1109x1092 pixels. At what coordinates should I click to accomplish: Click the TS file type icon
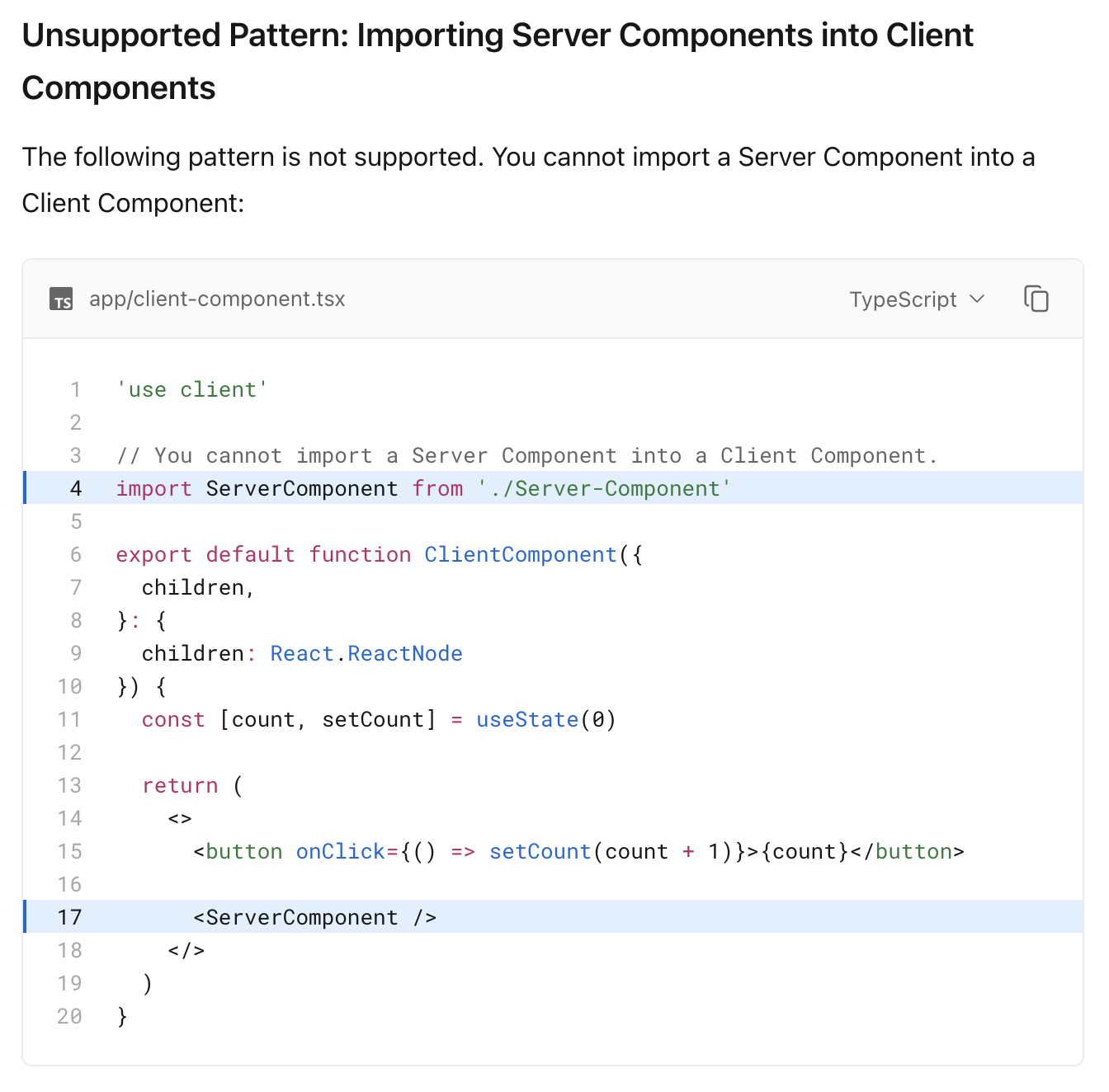pyautogui.click(x=61, y=299)
